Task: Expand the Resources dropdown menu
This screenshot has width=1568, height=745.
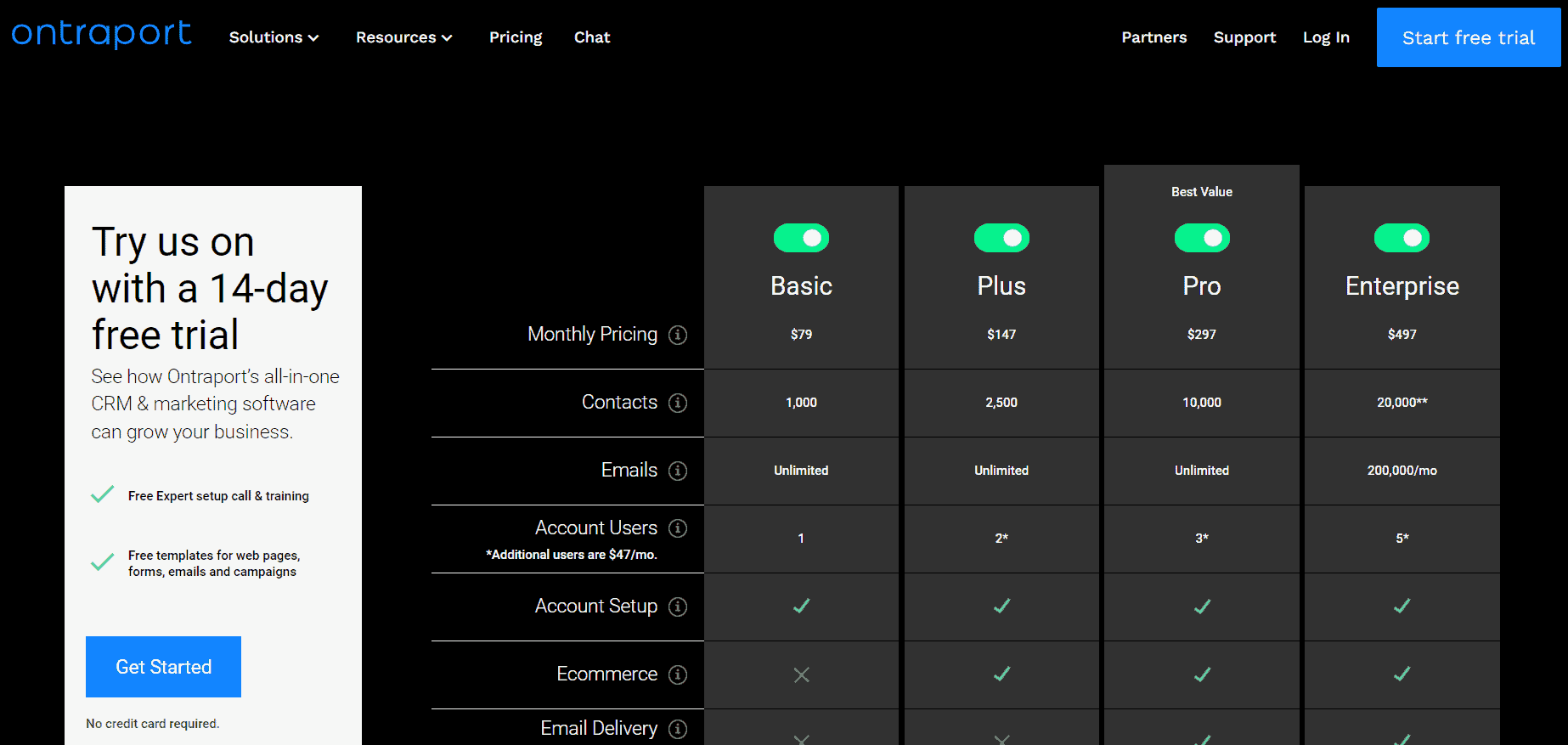Action: coord(404,37)
